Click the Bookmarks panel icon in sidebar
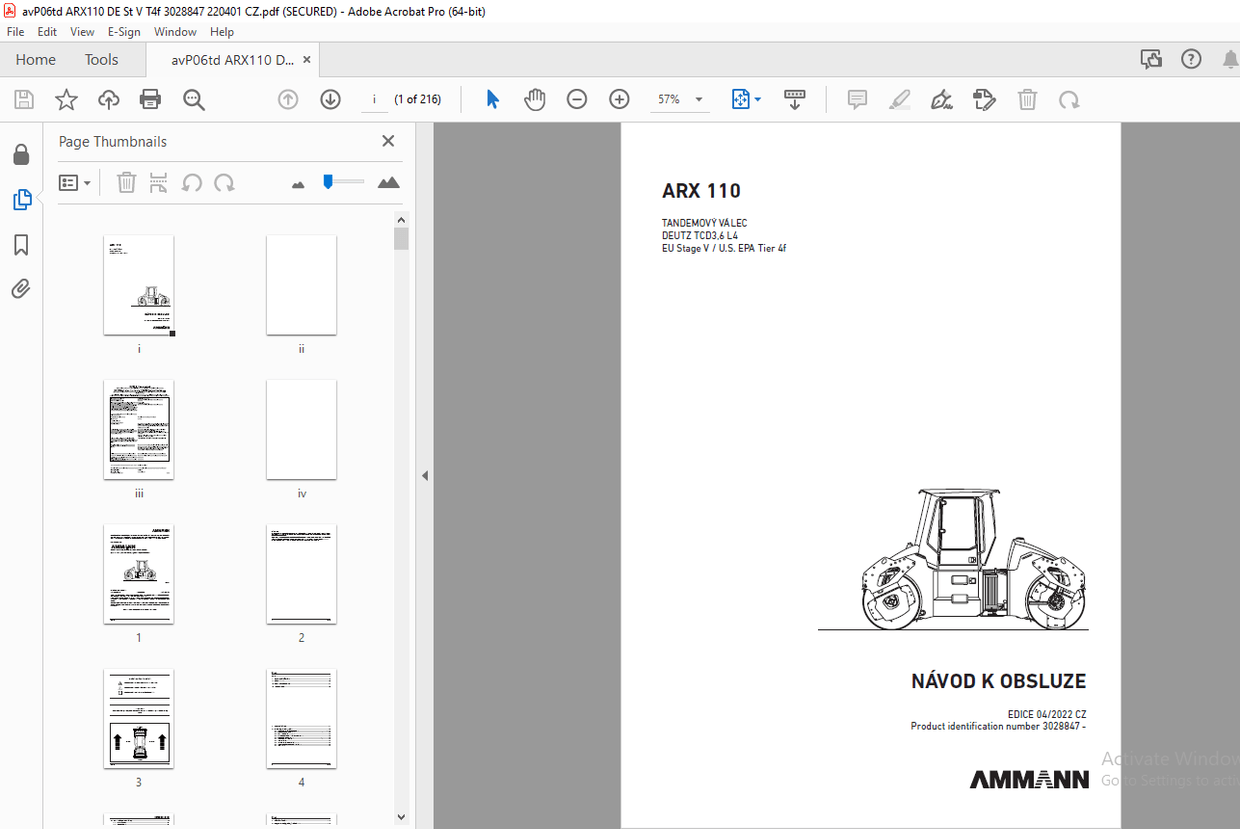Screen dimensions: 1240x829 (x=22, y=245)
